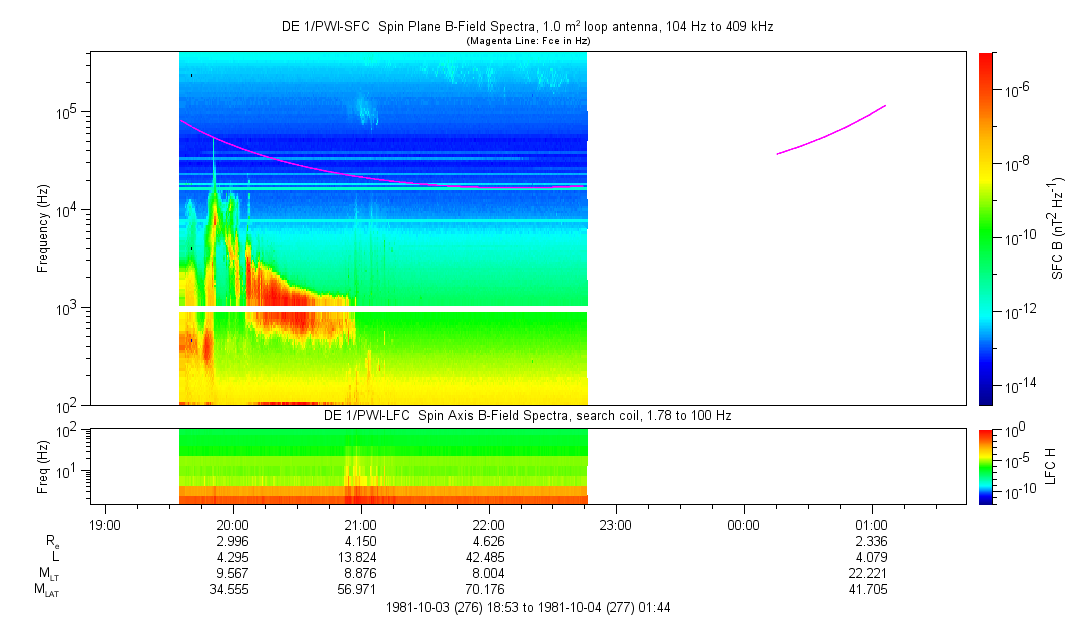The height and width of the screenshot is (620, 1083).
Task: Click the Frequency (Hz) y-axis label
Action: pos(43,228)
